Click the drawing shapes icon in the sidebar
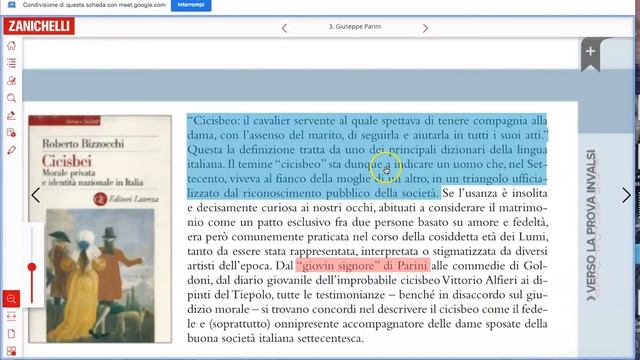640x360 pixels. 11,80
